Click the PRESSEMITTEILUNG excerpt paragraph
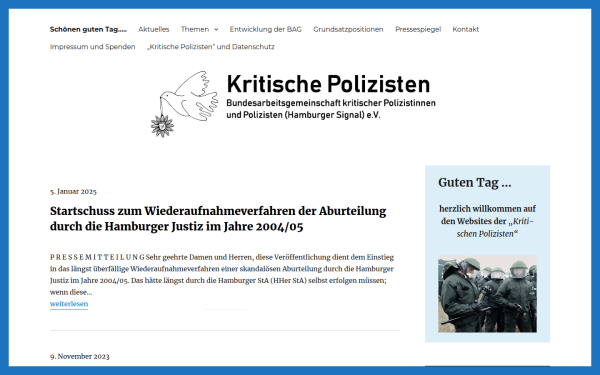 (x=222, y=274)
